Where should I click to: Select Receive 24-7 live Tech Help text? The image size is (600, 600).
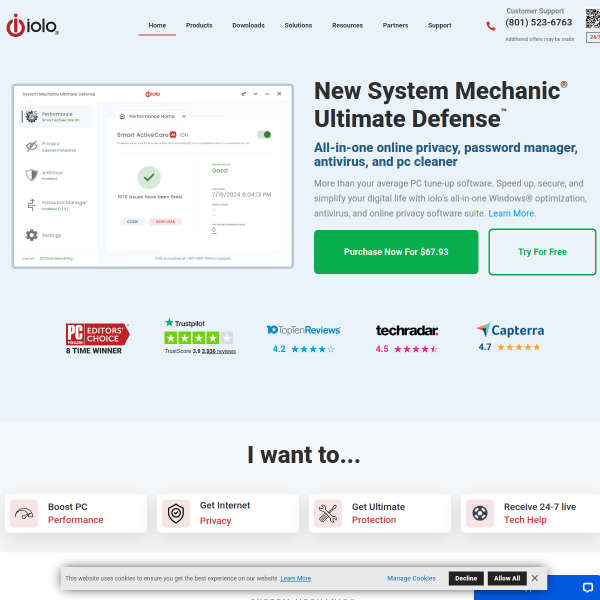point(540,514)
